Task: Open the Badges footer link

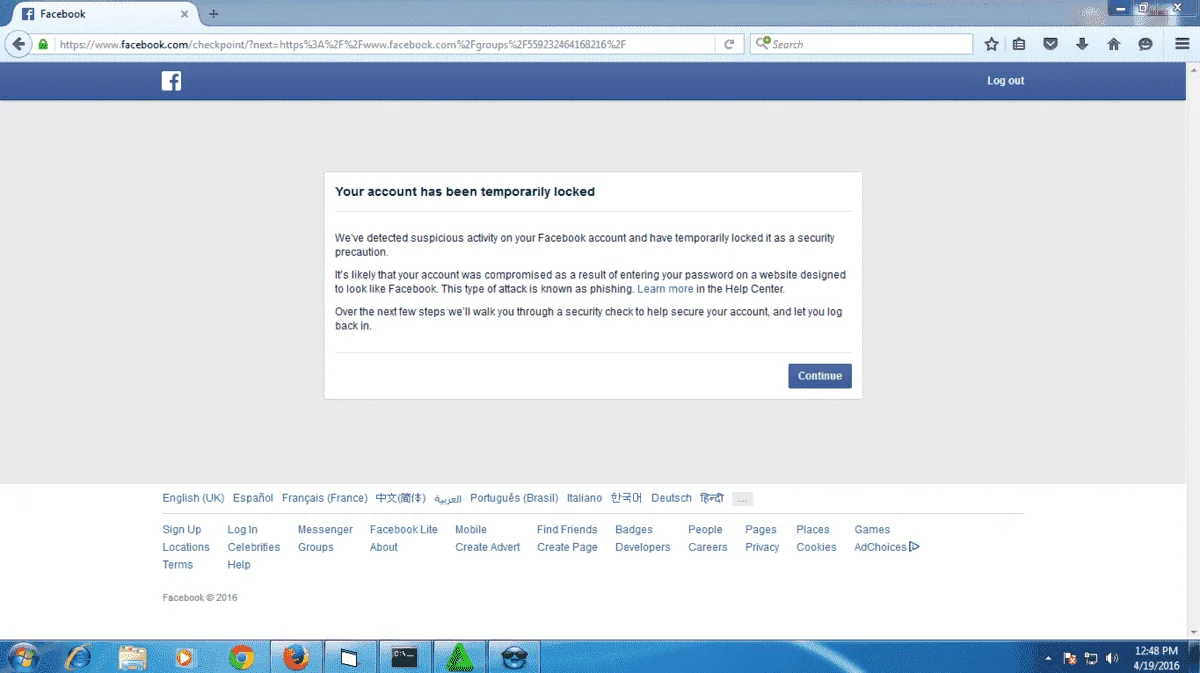Action: point(634,530)
